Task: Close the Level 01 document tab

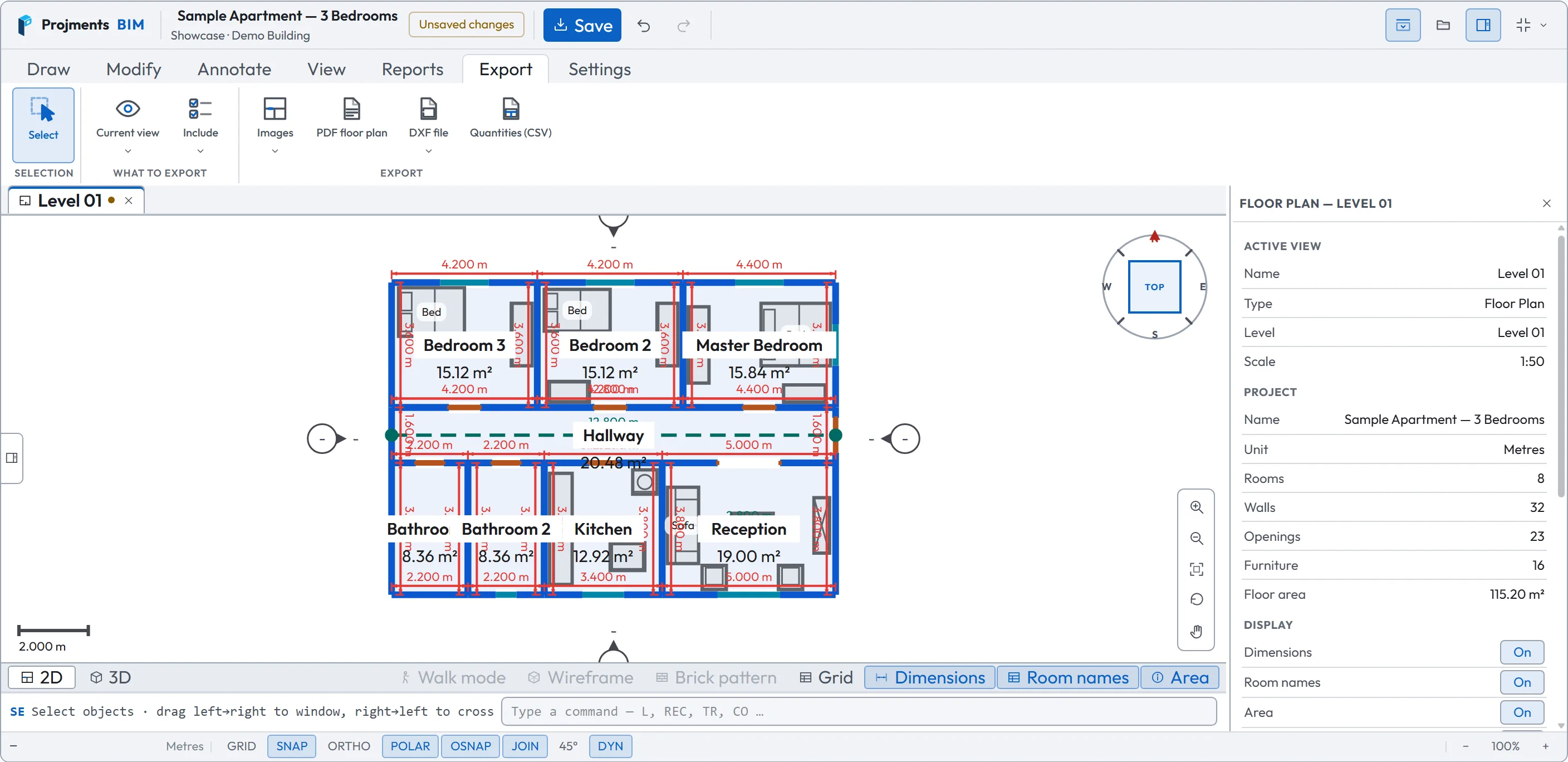Action: [x=129, y=201]
